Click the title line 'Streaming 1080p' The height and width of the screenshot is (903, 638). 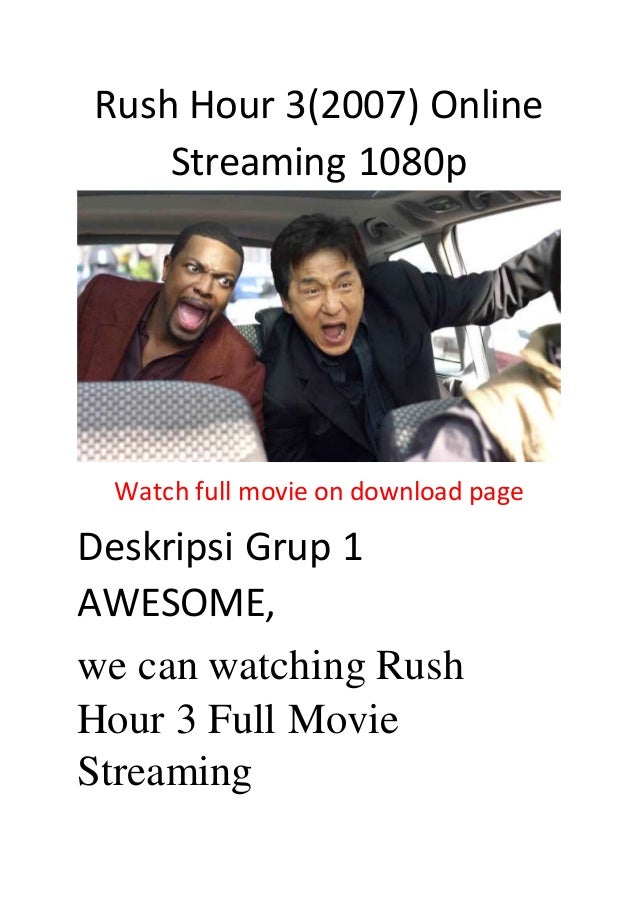318,162
